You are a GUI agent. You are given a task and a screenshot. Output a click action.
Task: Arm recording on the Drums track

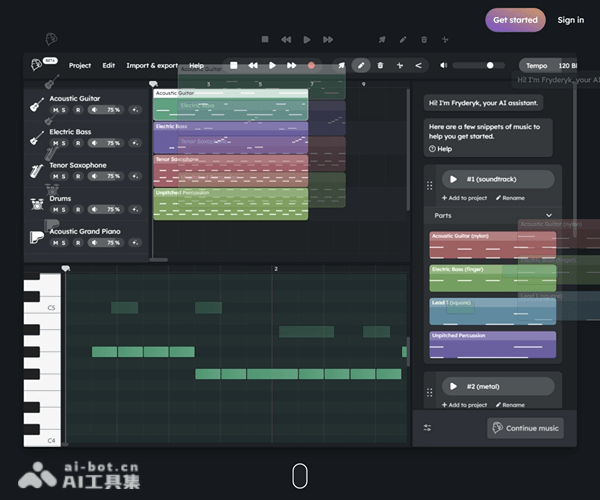(x=77, y=209)
